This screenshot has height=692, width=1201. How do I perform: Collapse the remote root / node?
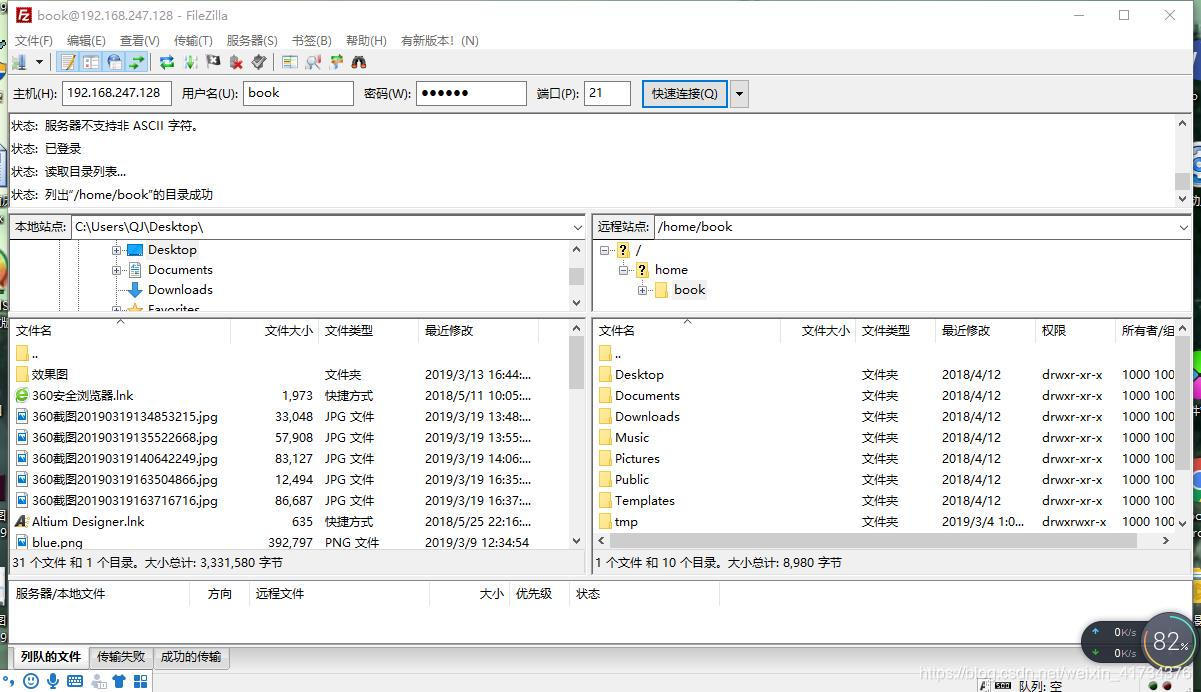pos(604,250)
